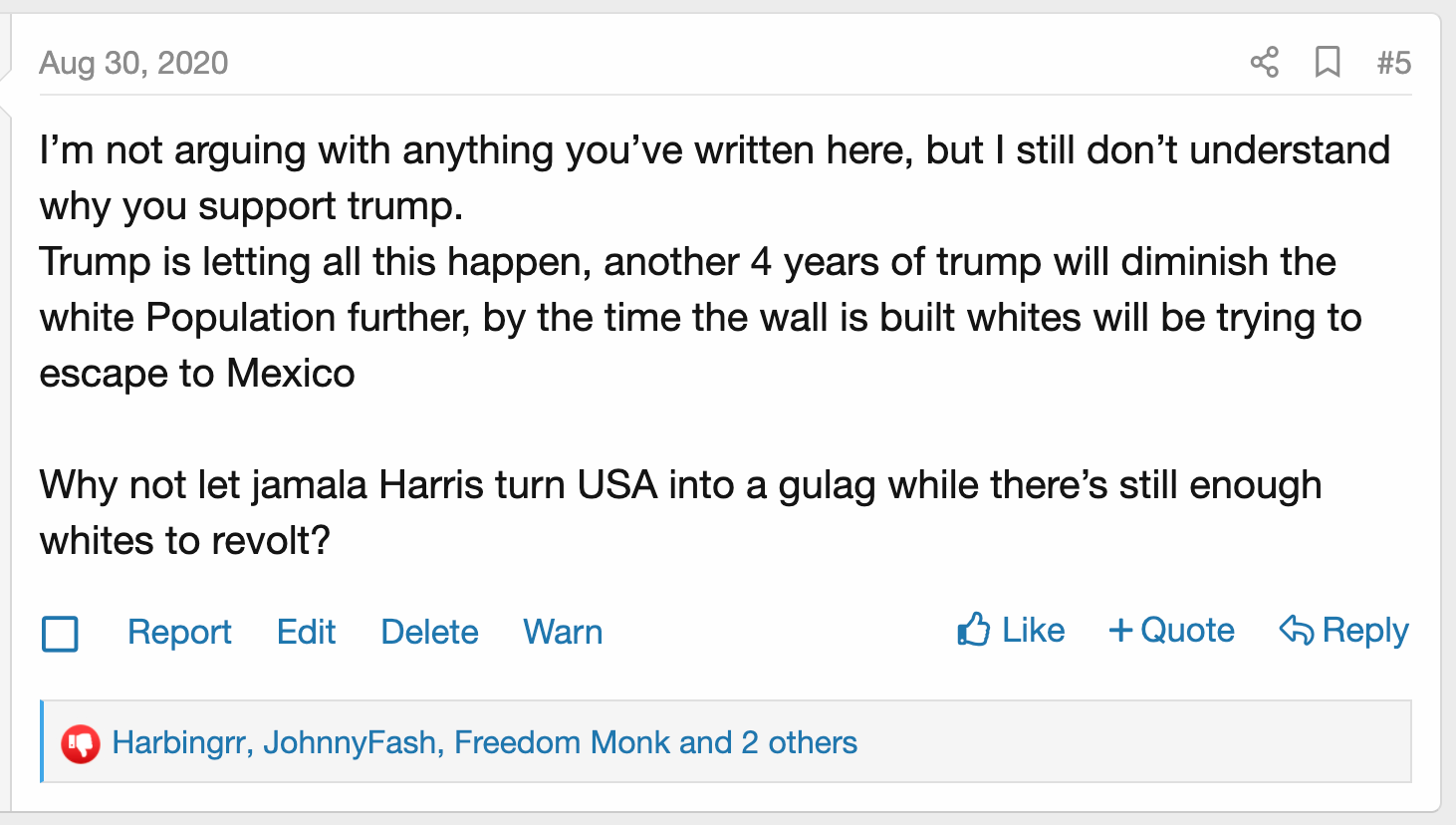Image resolution: width=1456 pixels, height=825 pixels.
Task: Click the Reply arrow icon
Action: click(x=1296, y=631)
